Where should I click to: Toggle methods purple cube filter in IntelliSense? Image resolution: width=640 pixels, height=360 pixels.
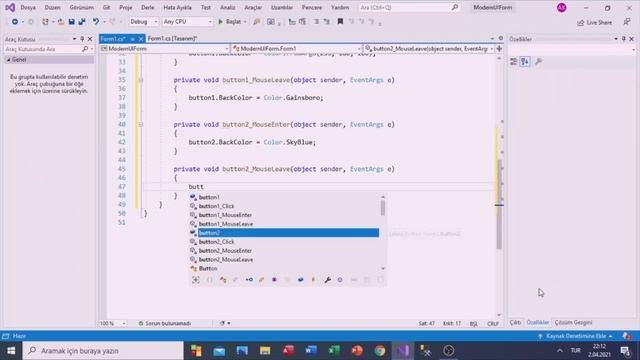point(274,280)
